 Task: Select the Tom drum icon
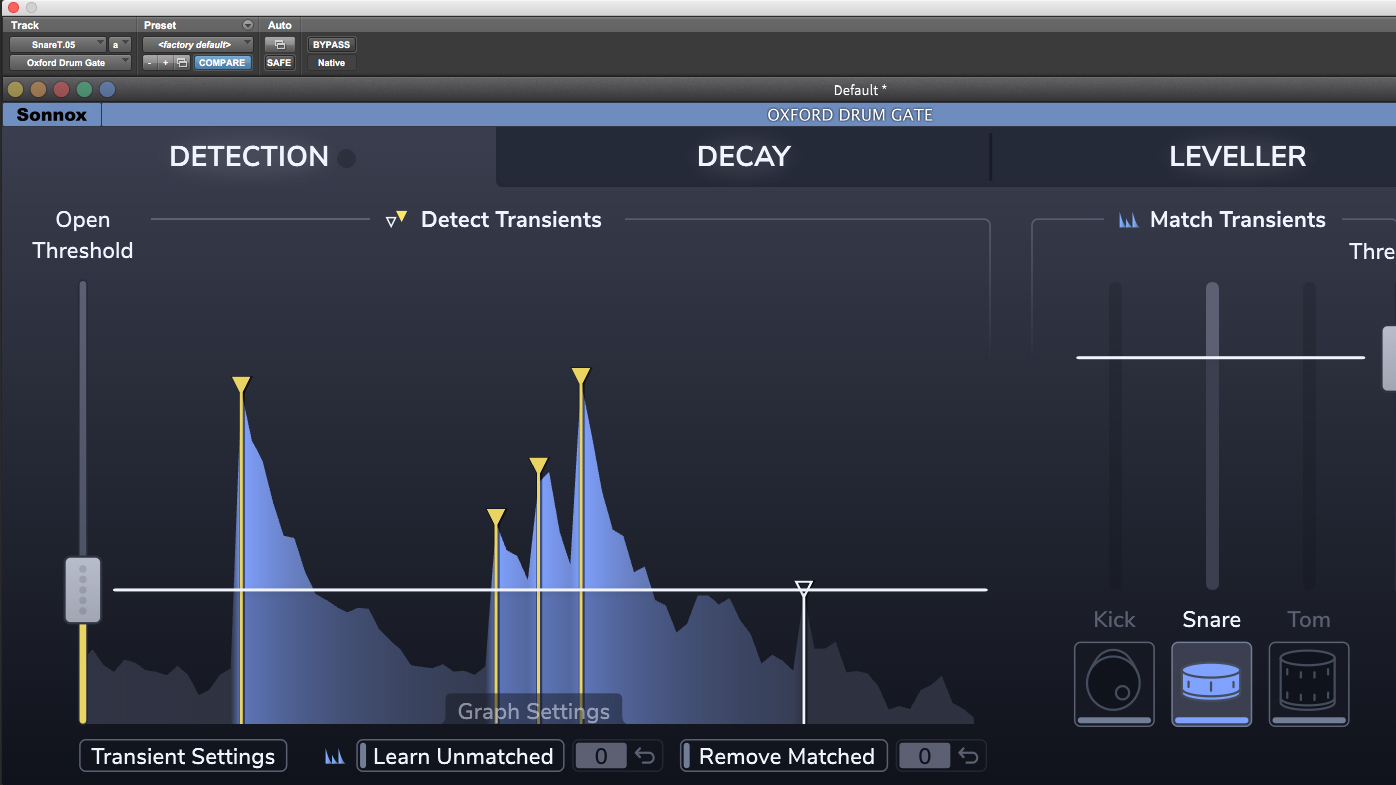[x=1308, y=684]
